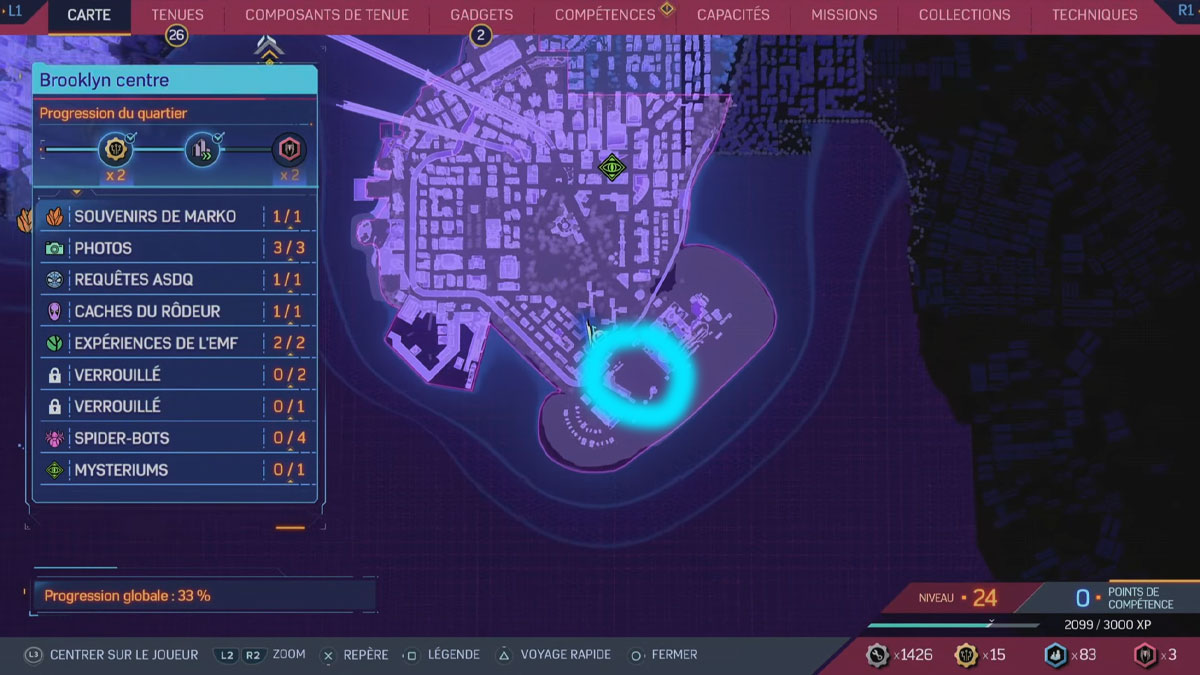Click the Souvenirs de Marko icon

tap(54, 216)
